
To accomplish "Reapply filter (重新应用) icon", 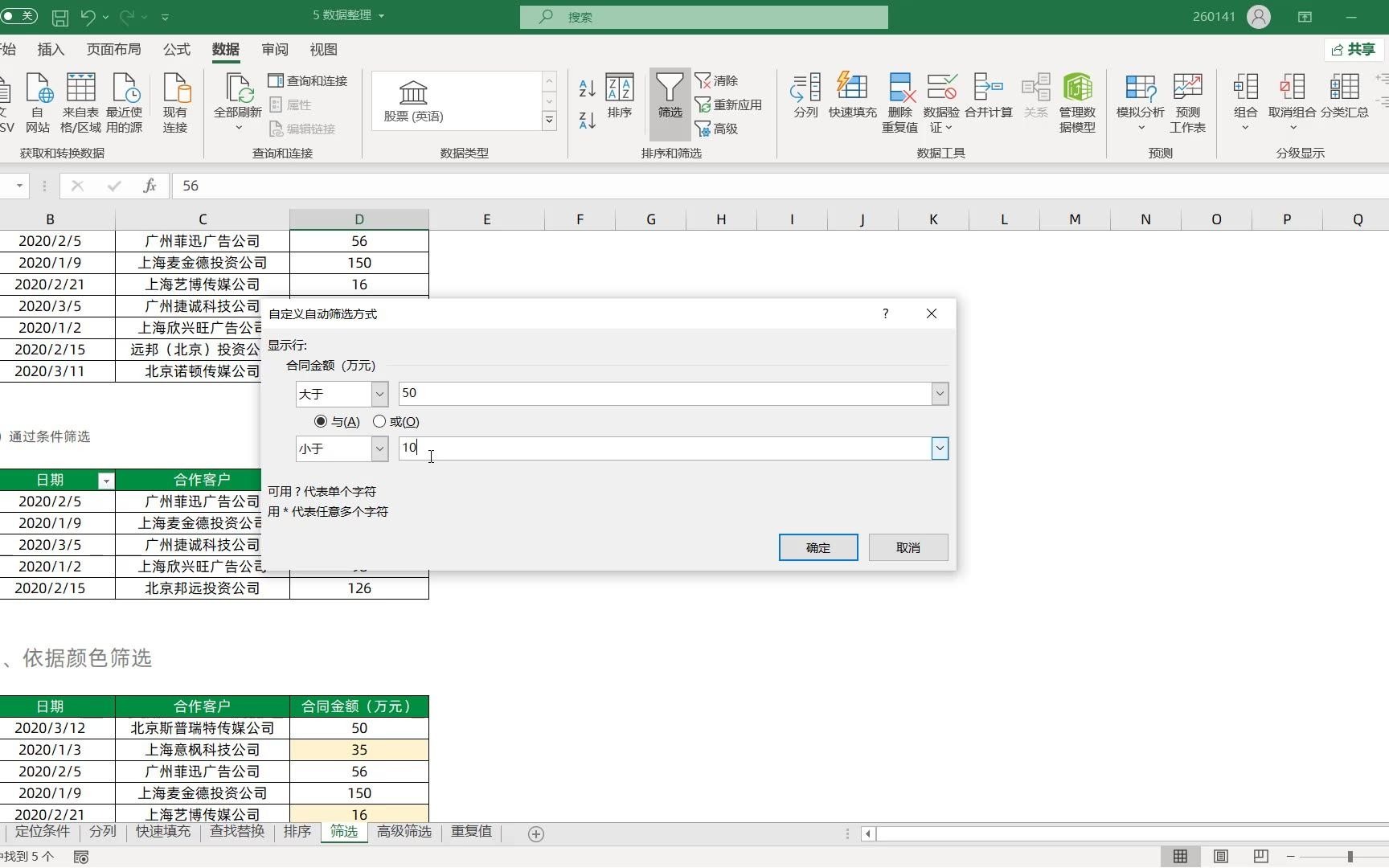I will pos(728,104).
